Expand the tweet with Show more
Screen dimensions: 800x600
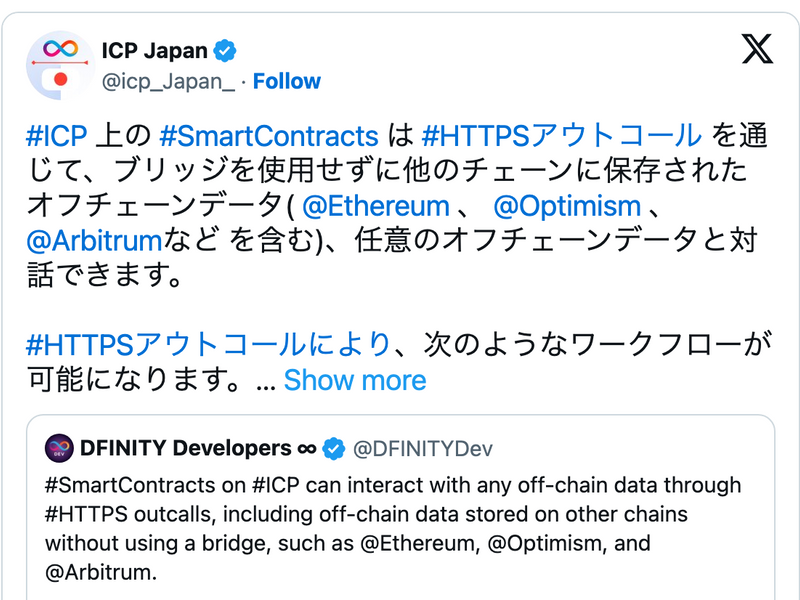pyautogui.click(x=355, y=380)
